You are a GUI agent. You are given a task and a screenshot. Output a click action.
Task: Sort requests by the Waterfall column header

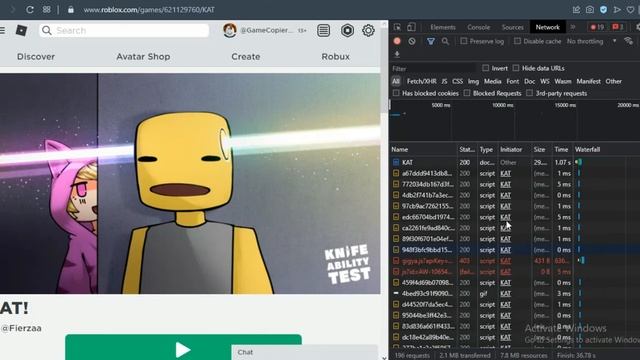tap(607, 149)
